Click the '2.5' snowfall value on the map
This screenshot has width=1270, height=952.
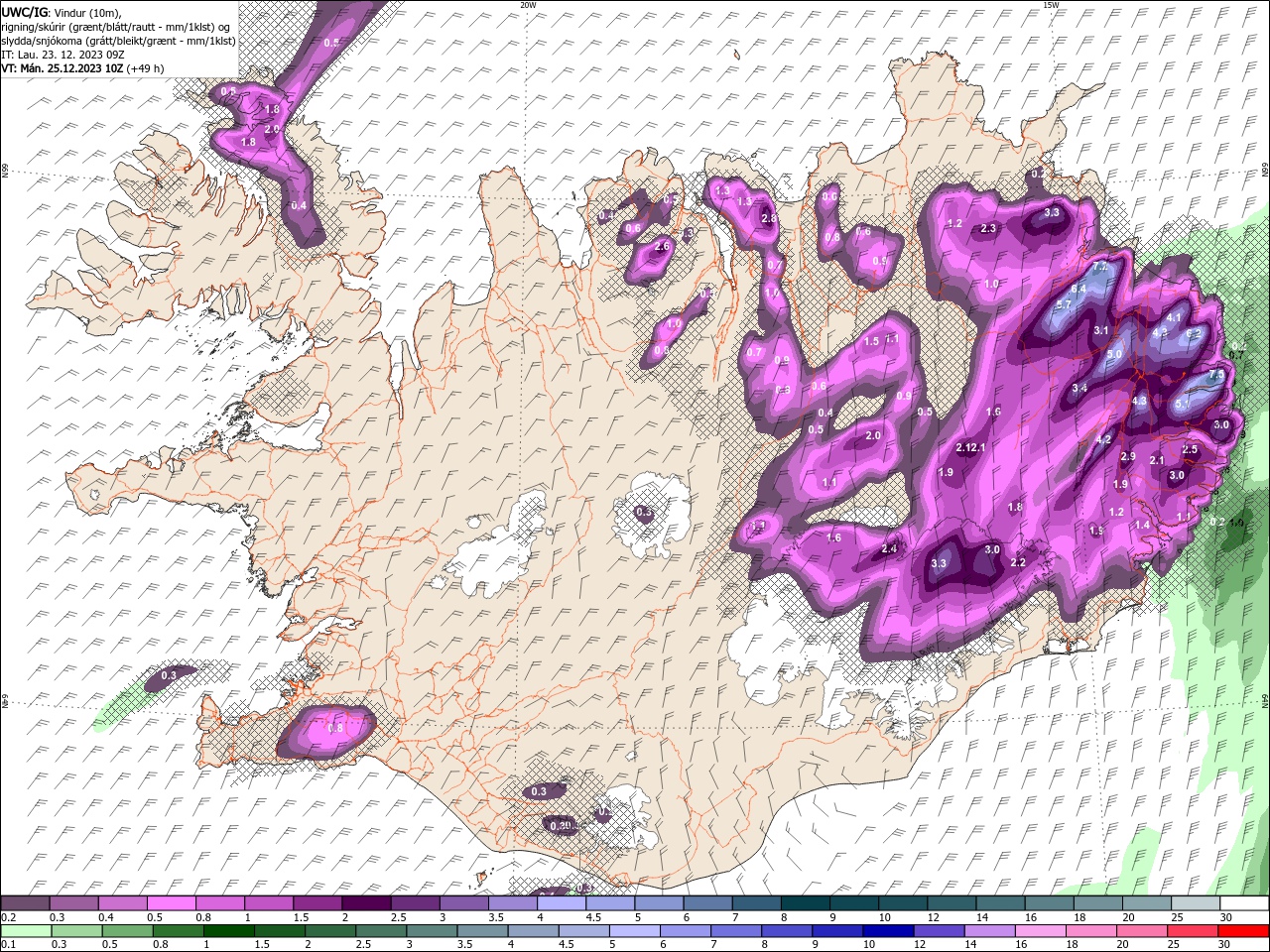pos(1191,449)
